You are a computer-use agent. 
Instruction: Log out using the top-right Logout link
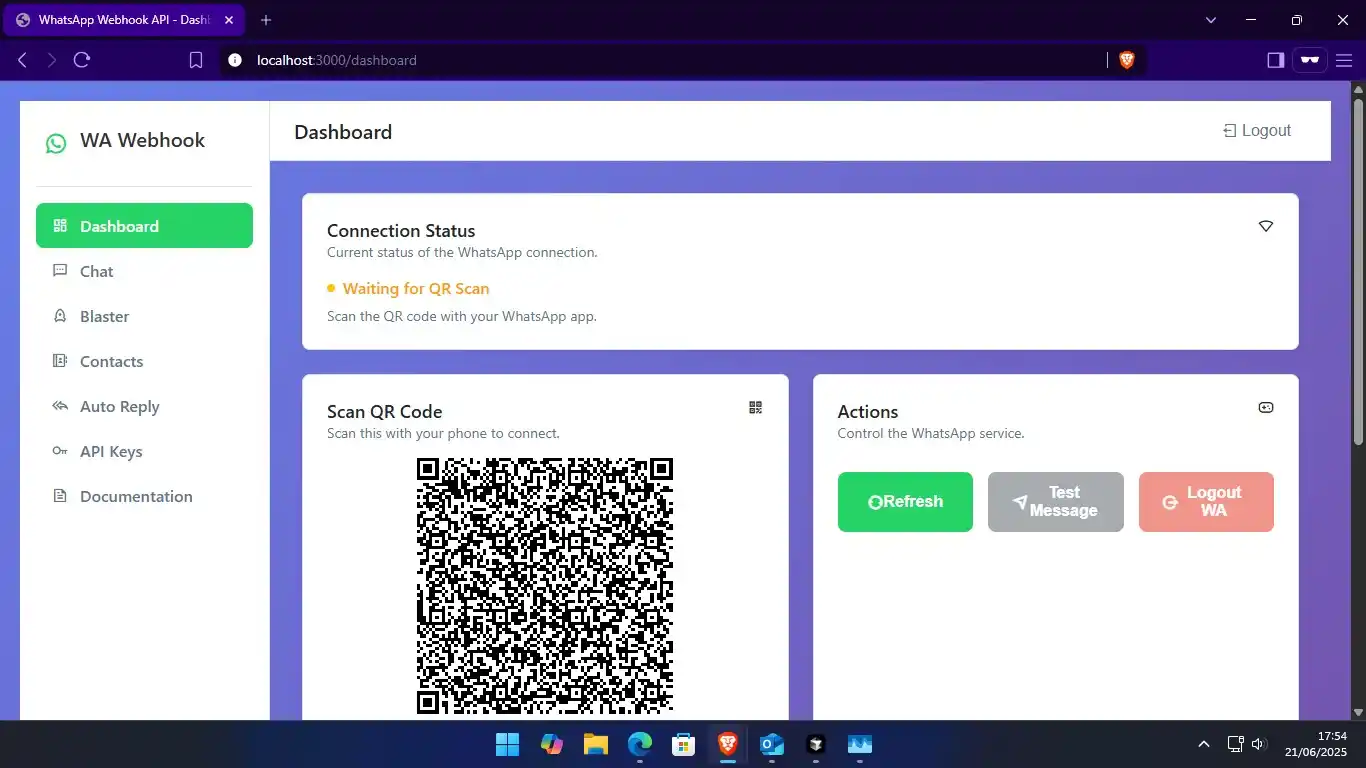point(1257,130)
